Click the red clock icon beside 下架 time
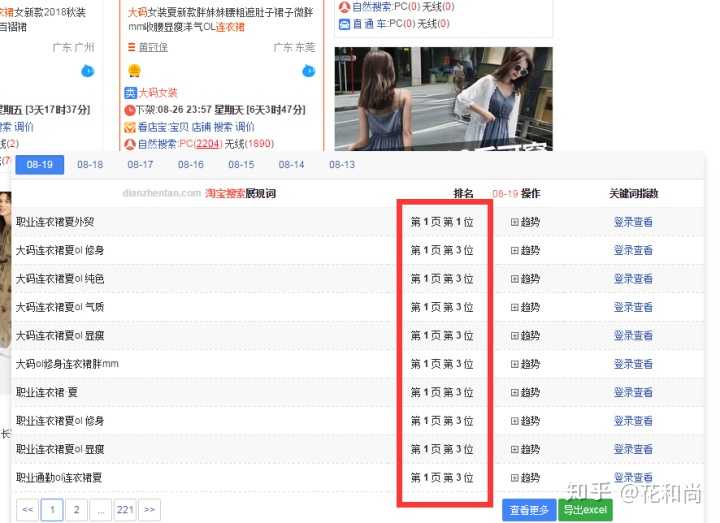The width and height of the screenshot is (720, 523). coord(129,110)
